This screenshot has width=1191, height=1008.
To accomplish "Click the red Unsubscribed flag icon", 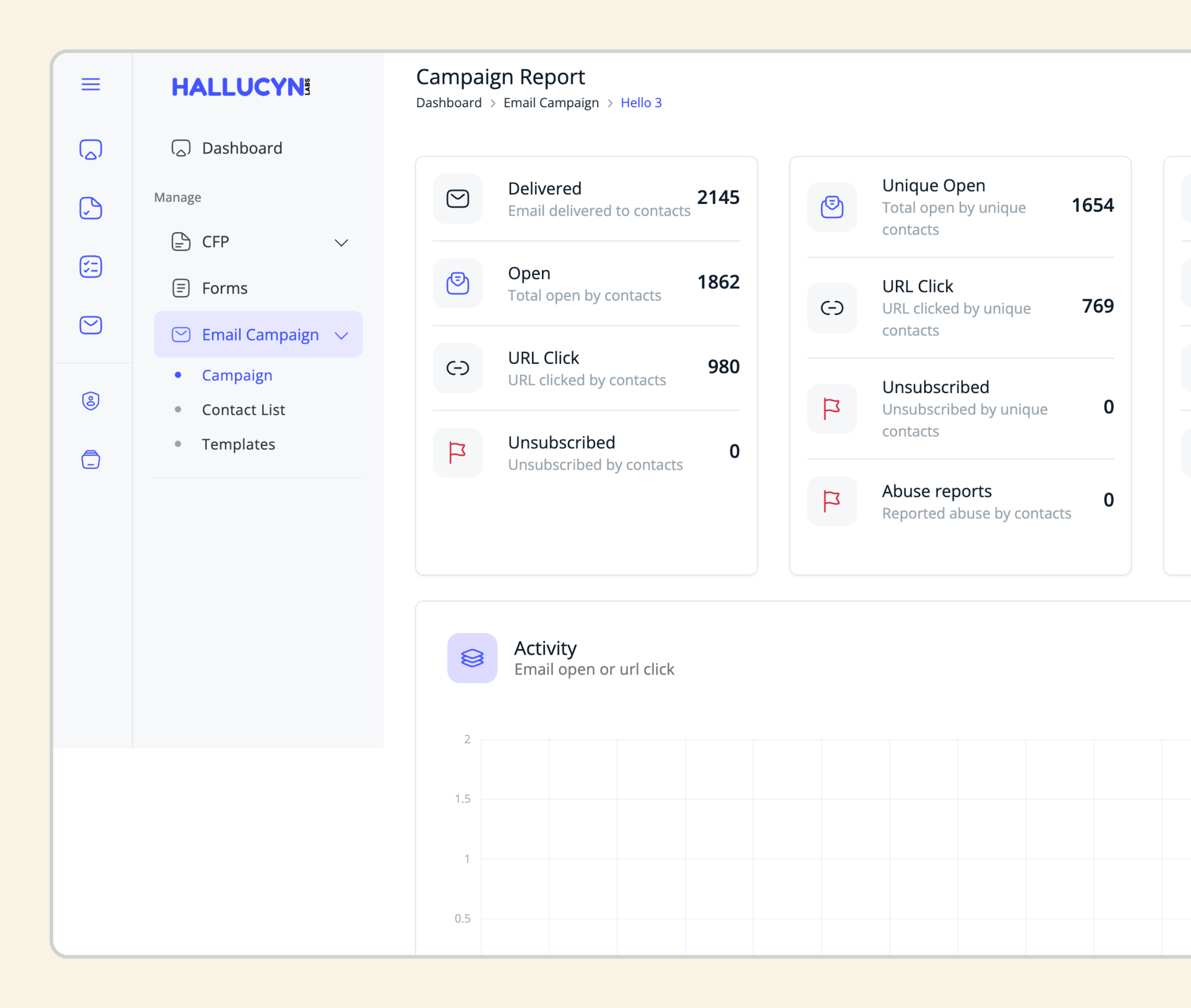I will pos(457,453).
